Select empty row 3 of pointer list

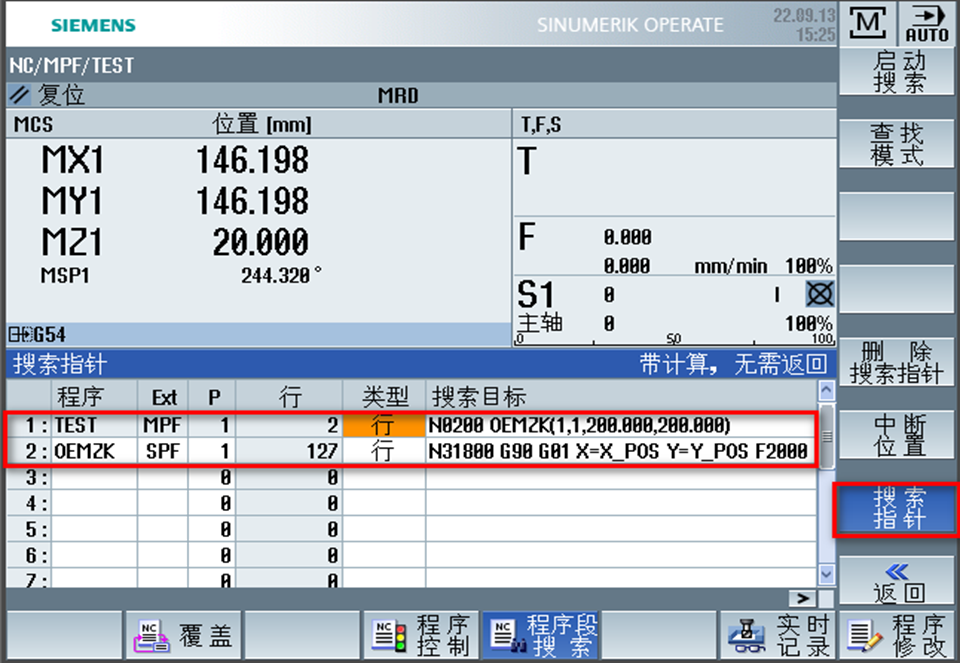[411, 477]
